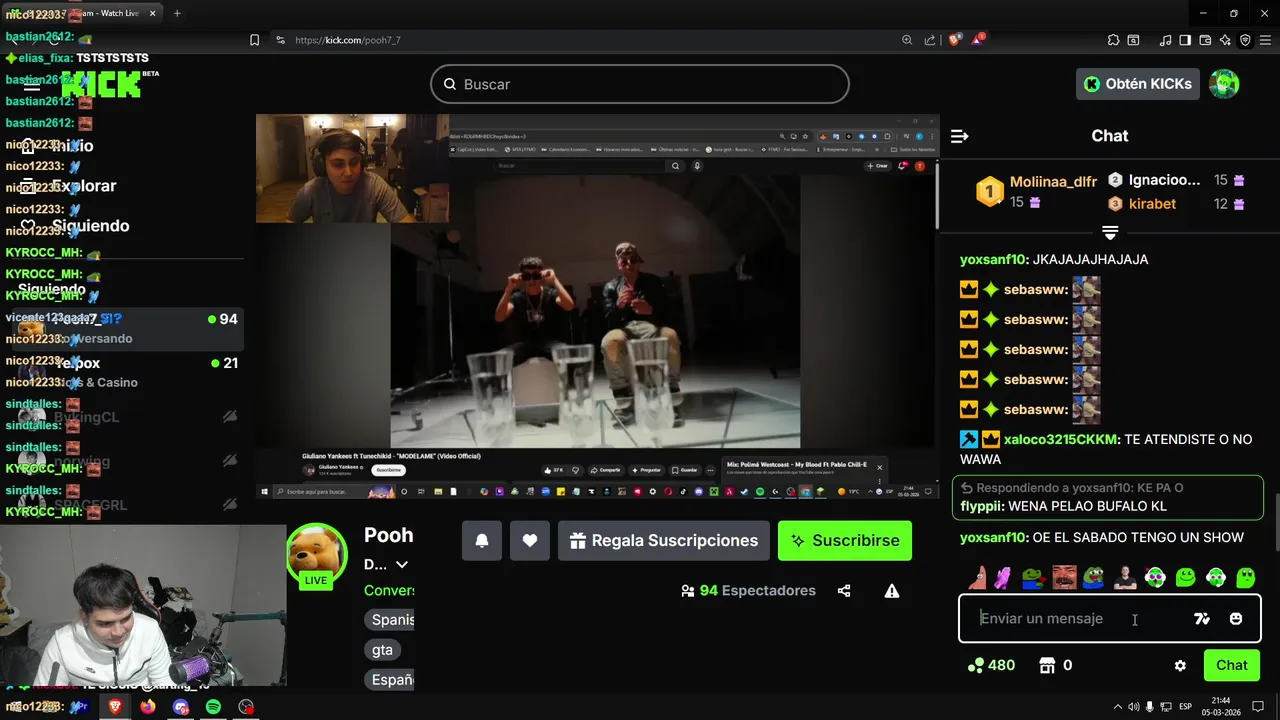1280x720 pixels.
Task: Click the Obtén KICKs button
Action: coord(1138,84)
